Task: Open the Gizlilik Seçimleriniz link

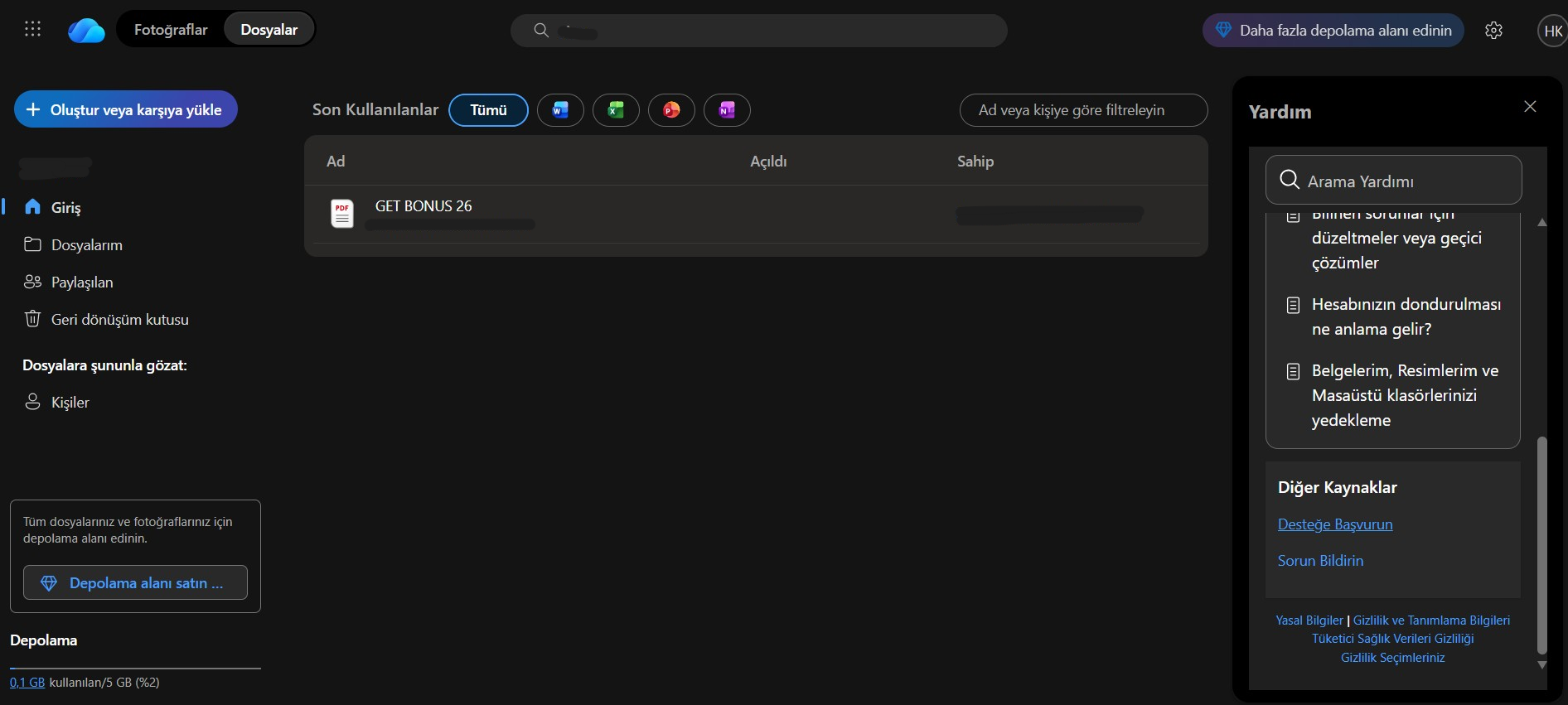Action: point(1393,658)
